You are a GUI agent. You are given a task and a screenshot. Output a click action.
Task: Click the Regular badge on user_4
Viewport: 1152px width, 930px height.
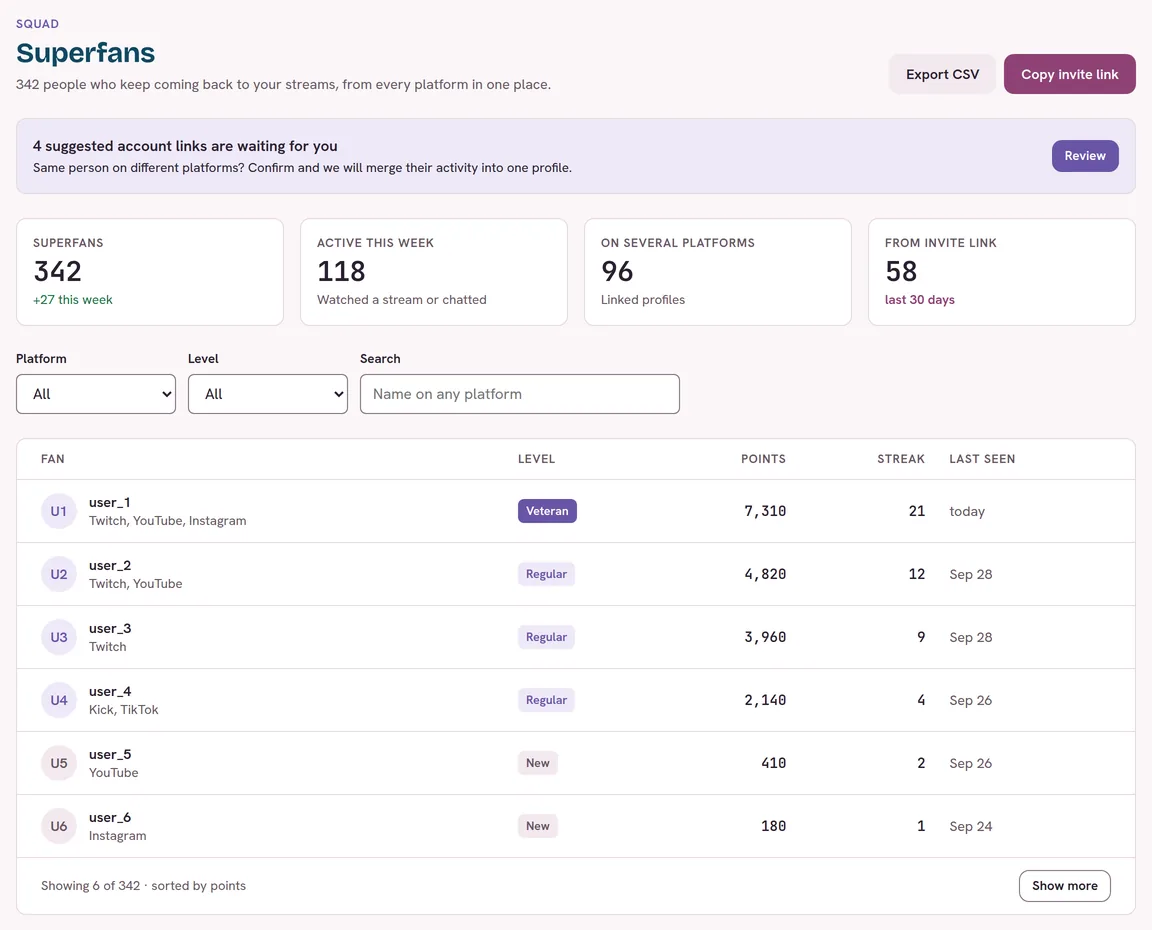[x=546, y=700]
